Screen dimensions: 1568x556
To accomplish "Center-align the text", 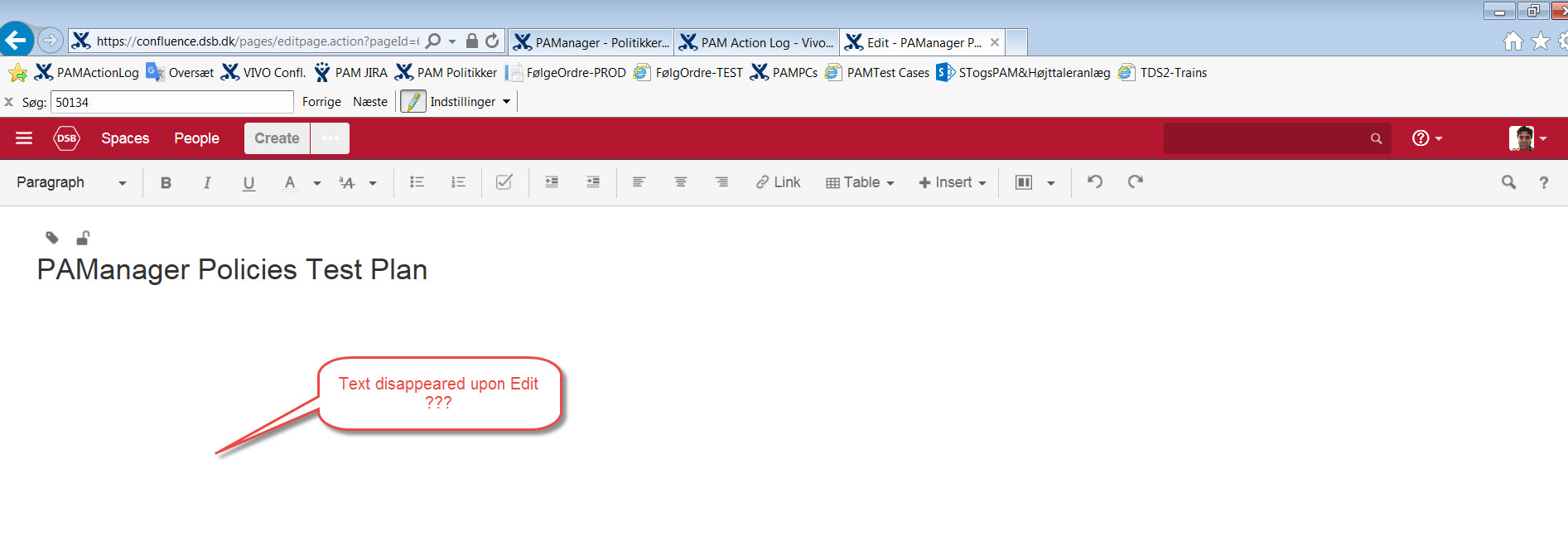I will pos(680,182).
